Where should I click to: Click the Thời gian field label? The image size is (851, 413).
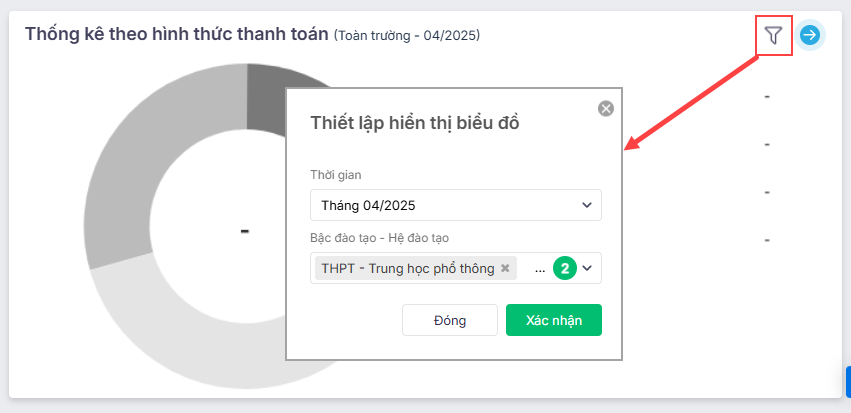(x=336, y=175)
